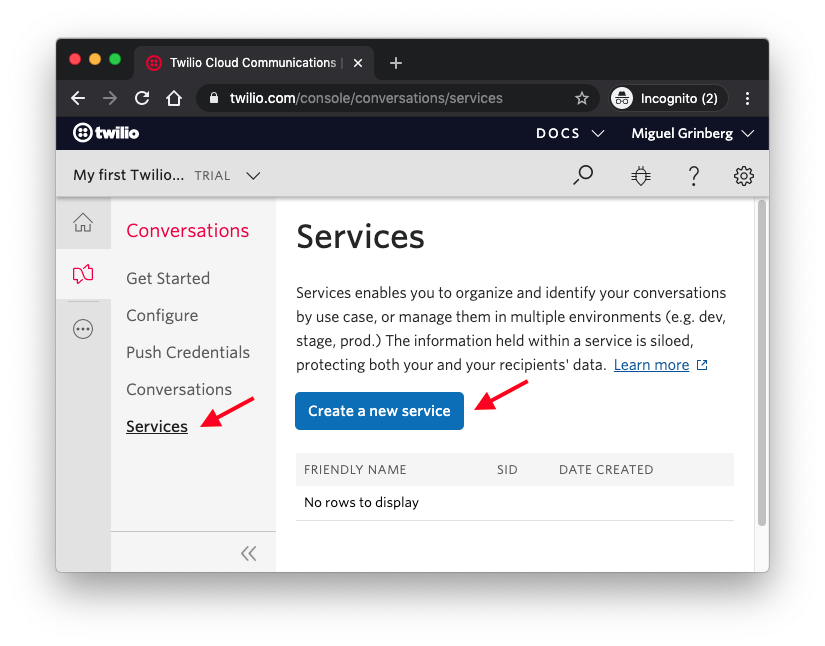The width and height of the screenshot is (825, 646).
Task: Open Get Started in the sidebar
Action: pyautogui.click(x=168, y=278)
